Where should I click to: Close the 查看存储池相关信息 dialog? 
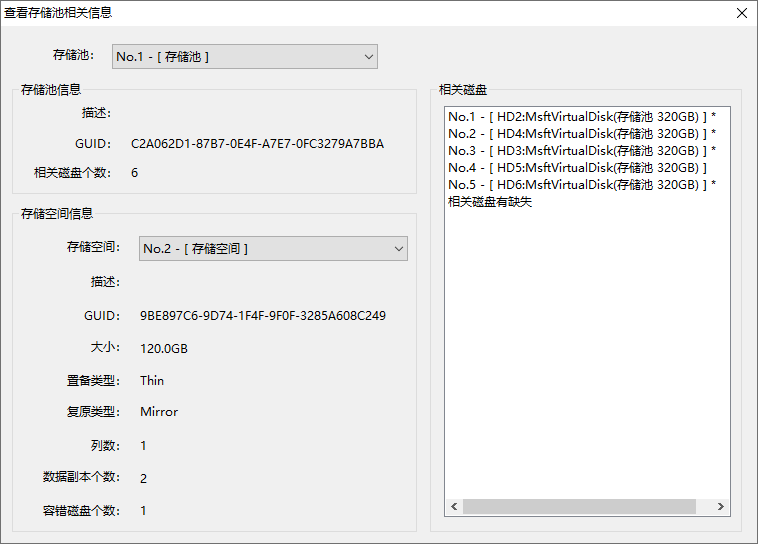[x=742, y=13]
